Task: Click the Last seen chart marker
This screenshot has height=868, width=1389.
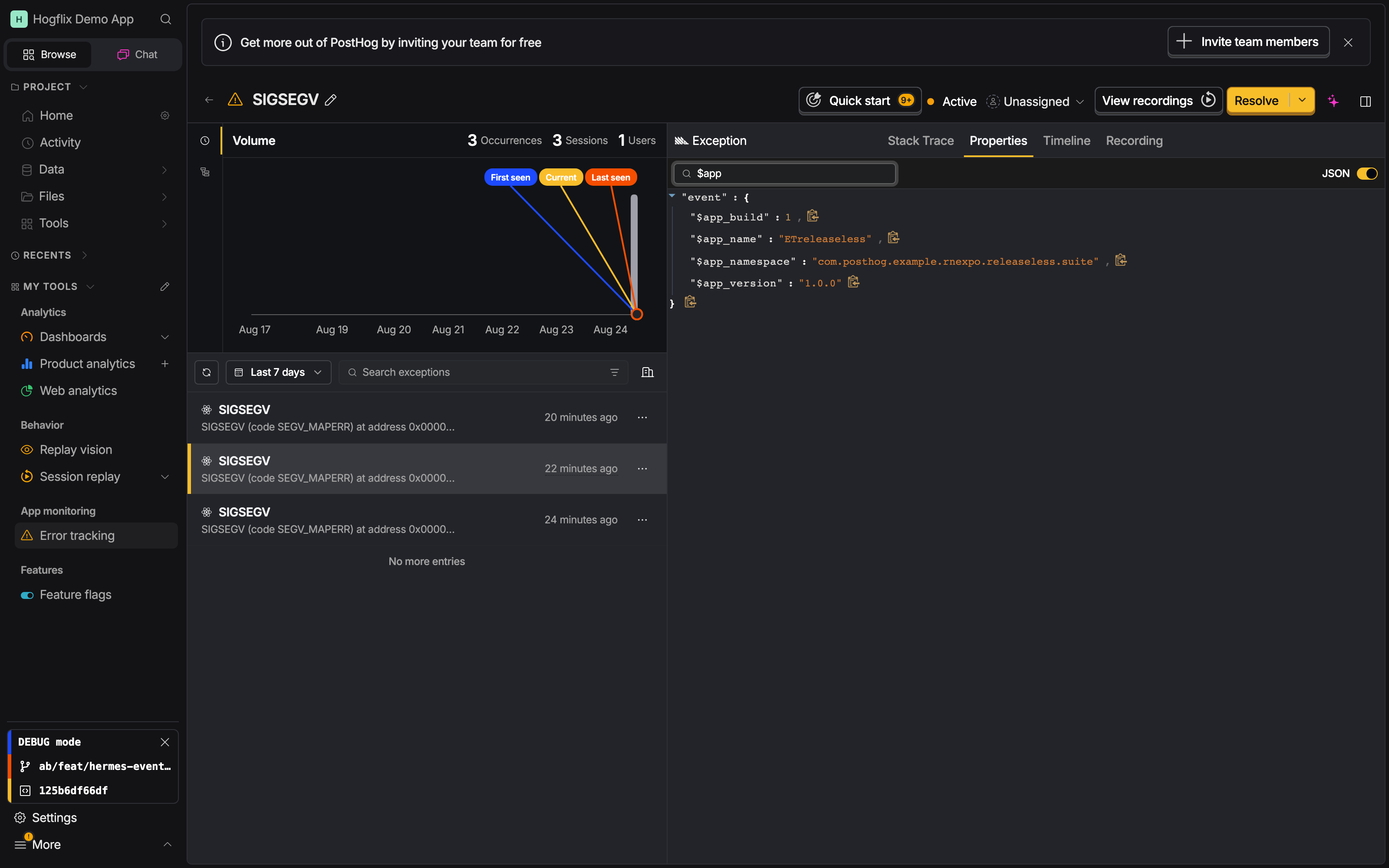Action: [x=611, y=178]
